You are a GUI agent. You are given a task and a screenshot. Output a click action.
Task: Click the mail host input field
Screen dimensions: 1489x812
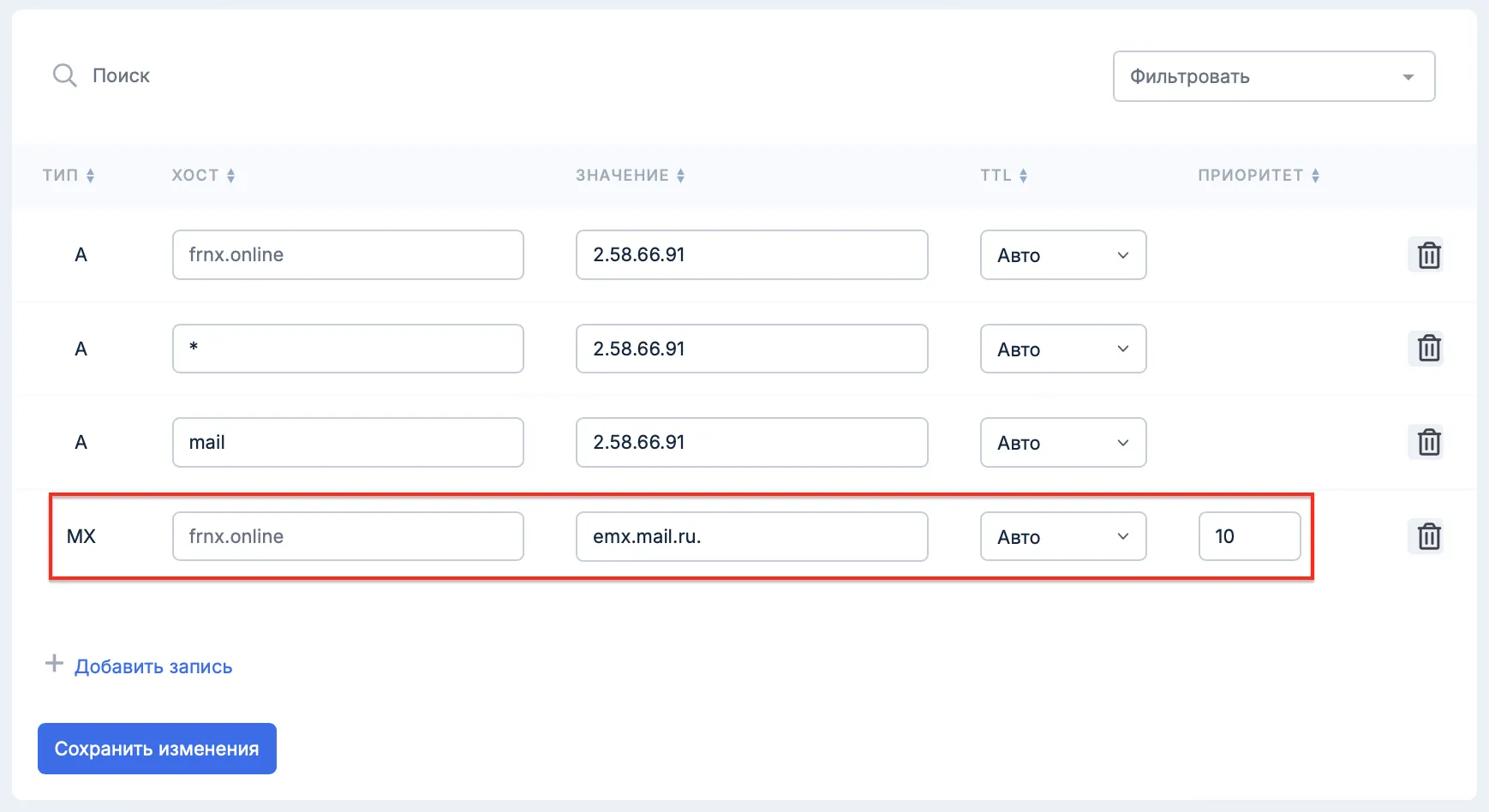(347, 443)
